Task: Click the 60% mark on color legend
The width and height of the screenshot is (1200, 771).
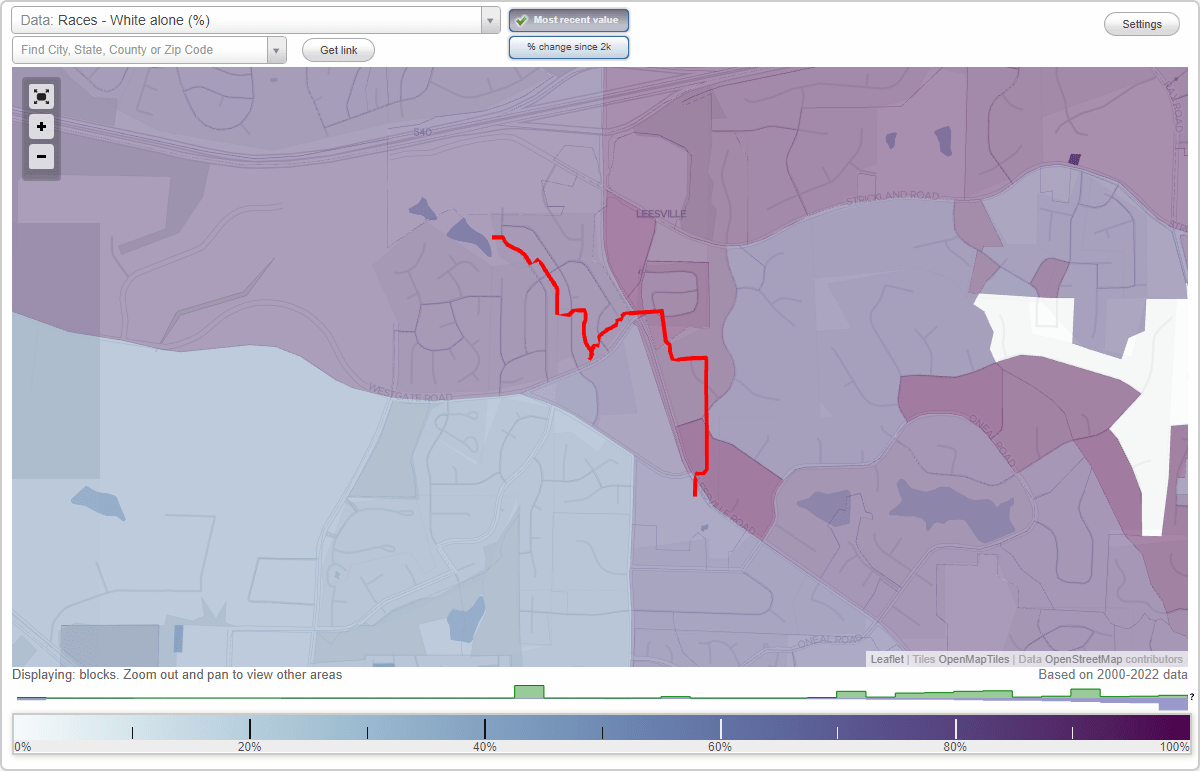Action: pyautogui.click(x=720, y=746)
